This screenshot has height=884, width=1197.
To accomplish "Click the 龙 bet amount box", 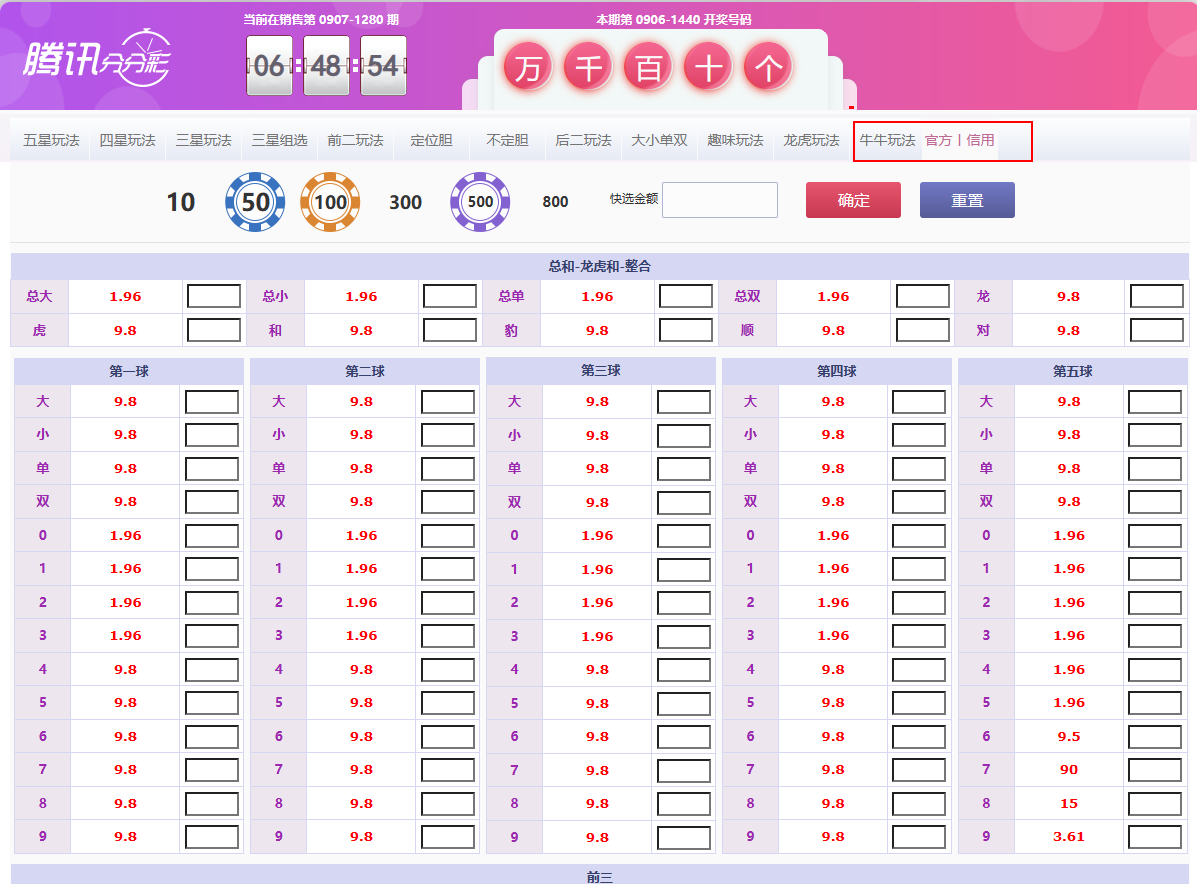I will [1157, 296].
